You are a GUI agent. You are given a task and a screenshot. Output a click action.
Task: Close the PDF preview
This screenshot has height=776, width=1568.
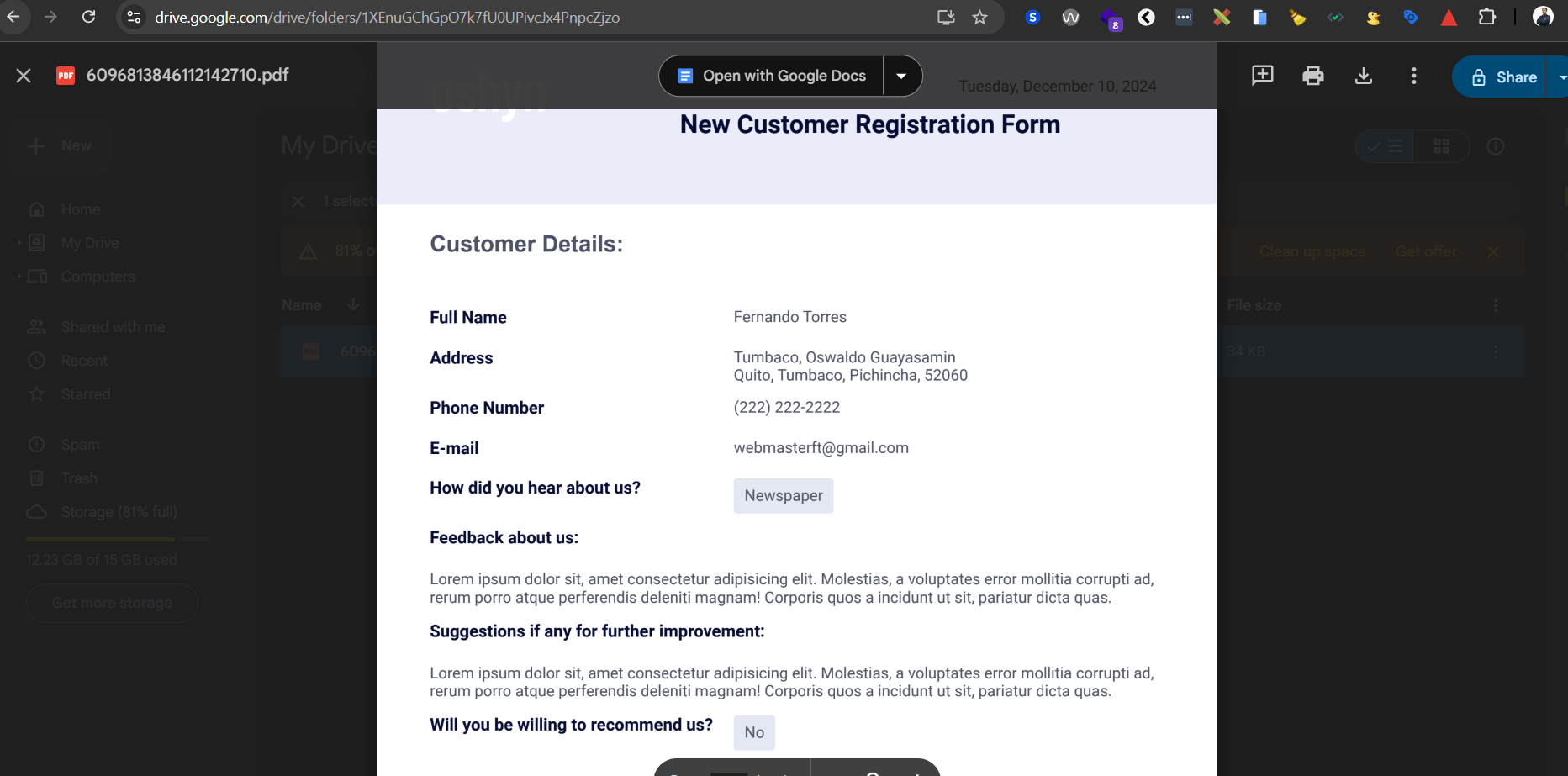[x=24, y=76]
